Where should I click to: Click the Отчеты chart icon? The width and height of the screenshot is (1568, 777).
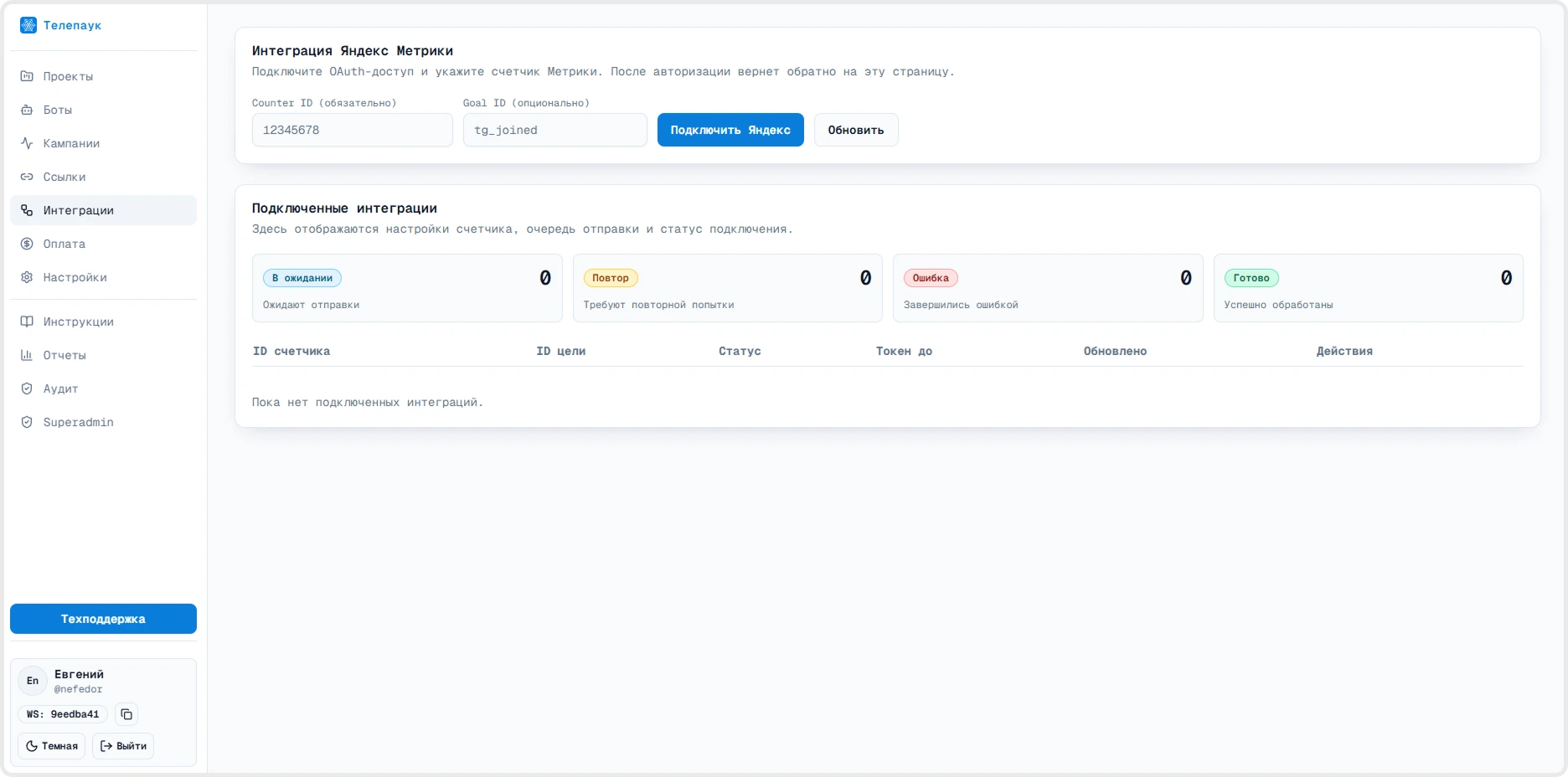click(x=27, y=355)
